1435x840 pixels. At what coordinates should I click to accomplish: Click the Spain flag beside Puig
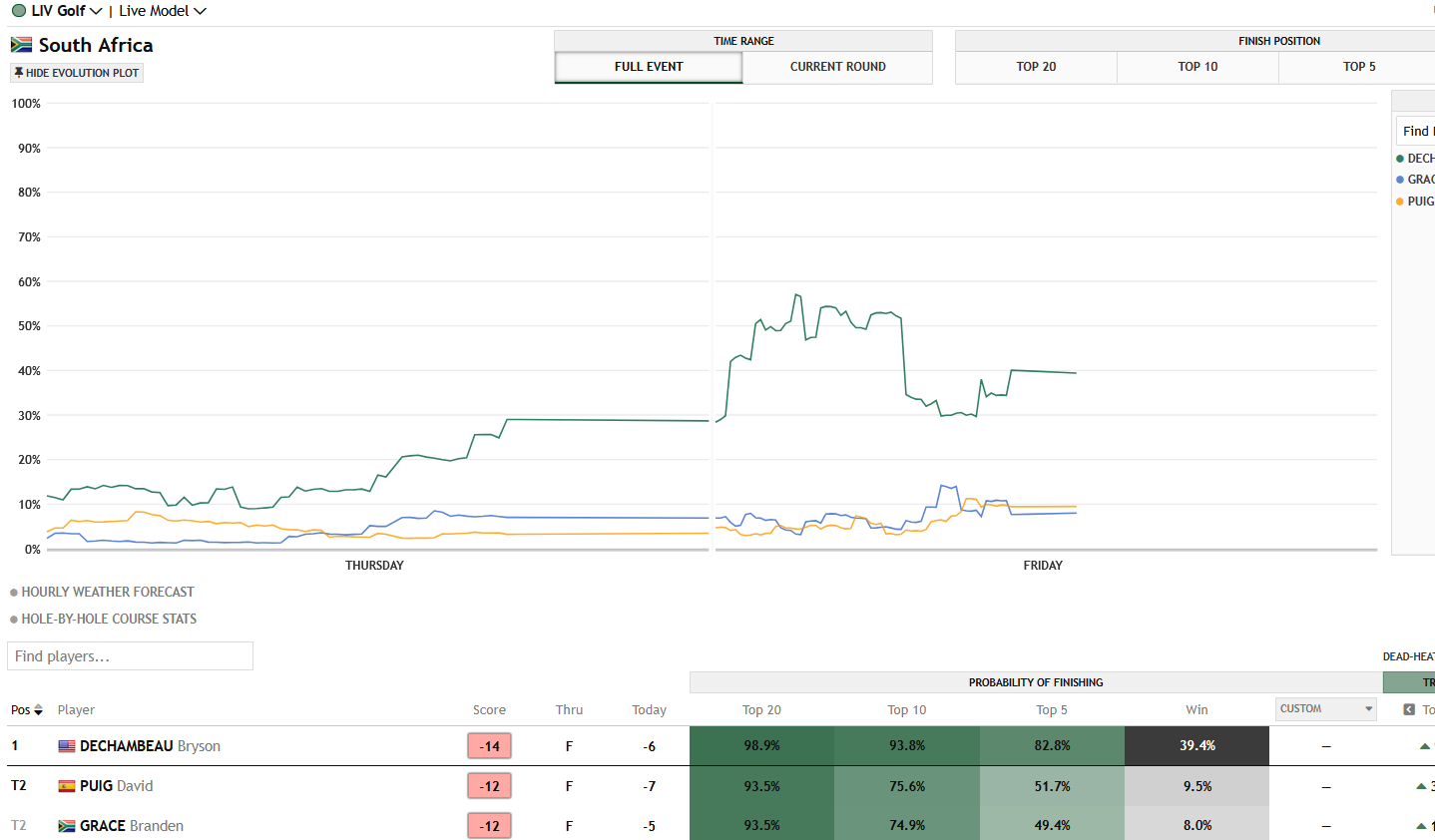[x=67, y=786]
